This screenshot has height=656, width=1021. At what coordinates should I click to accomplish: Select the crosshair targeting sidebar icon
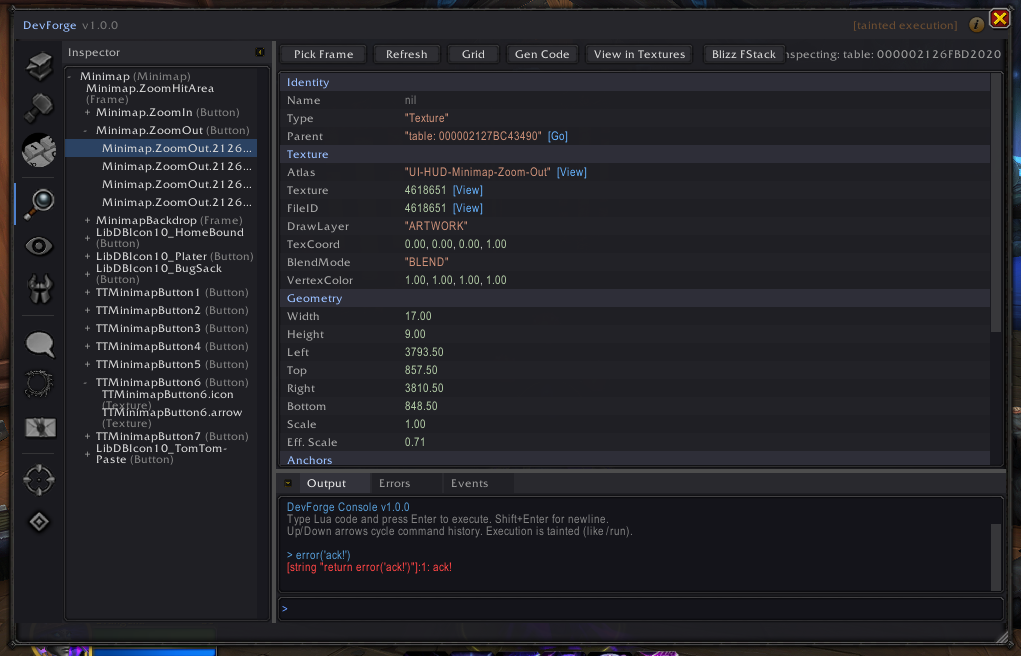click(38, 480)
